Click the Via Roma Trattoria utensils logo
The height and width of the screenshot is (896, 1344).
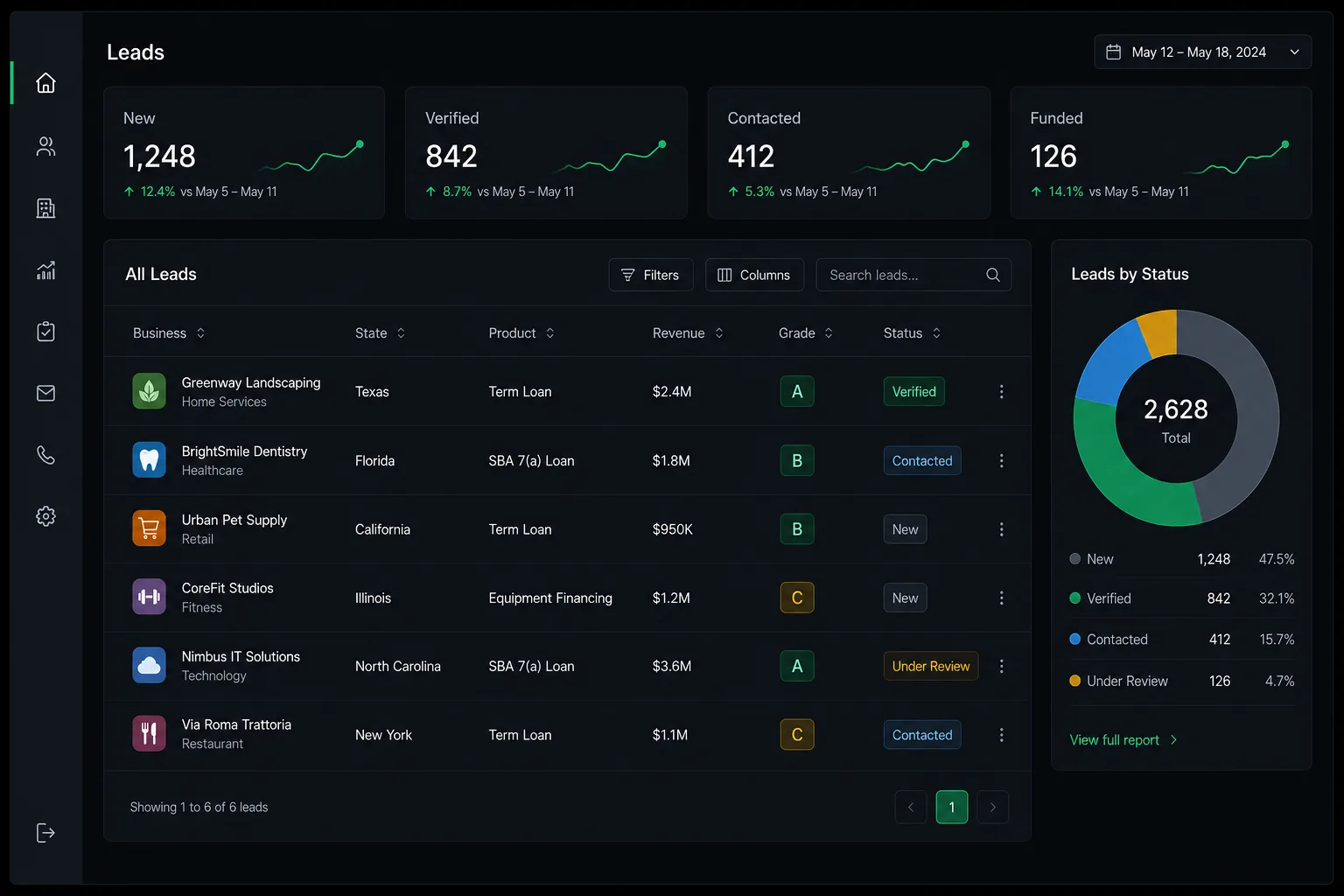(x=149, y=733)
